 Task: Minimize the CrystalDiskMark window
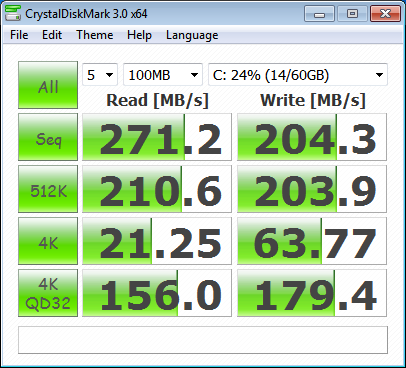(x=319, y=14)
